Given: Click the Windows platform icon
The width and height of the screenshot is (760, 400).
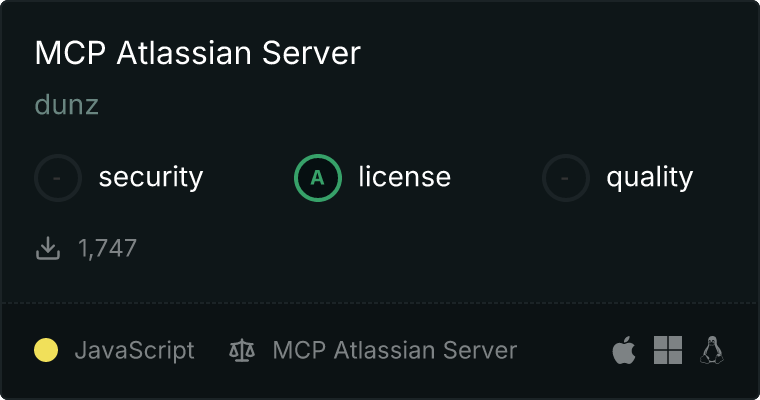Looking at the screenshot, I should click(668, 350).
